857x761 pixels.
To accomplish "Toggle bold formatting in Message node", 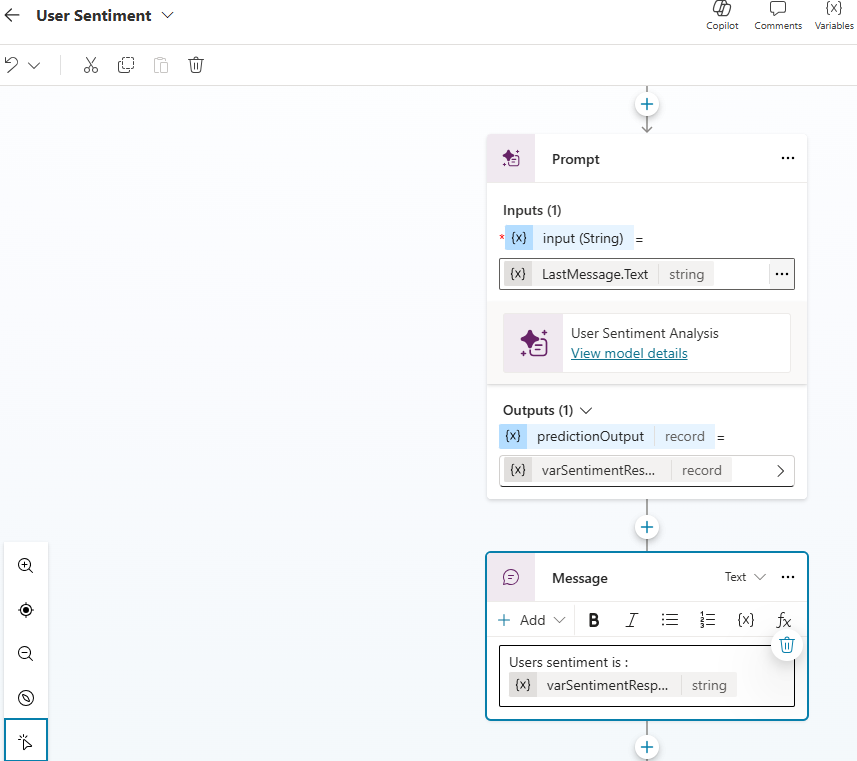I will (x=594, y=620).
